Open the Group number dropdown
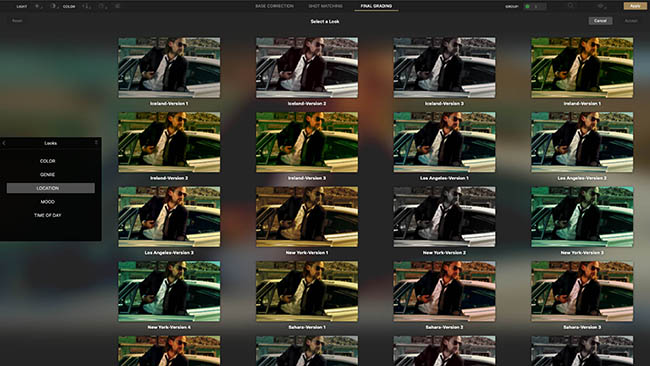 click(x=538, y=7)
